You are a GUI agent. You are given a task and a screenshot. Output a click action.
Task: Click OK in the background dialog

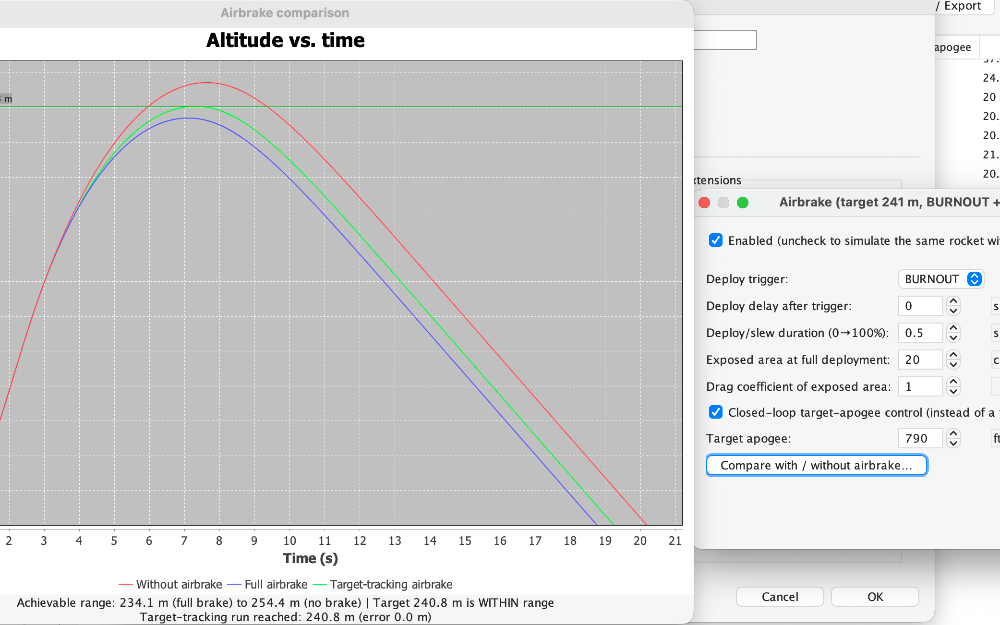point(875,597)
